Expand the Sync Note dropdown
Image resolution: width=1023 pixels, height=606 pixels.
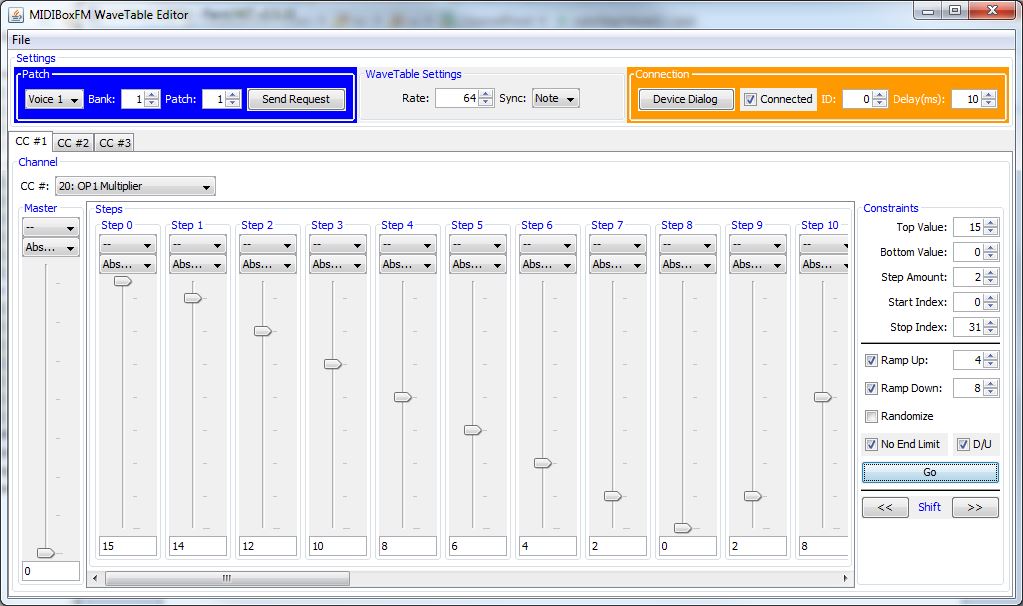coord(555,98)
